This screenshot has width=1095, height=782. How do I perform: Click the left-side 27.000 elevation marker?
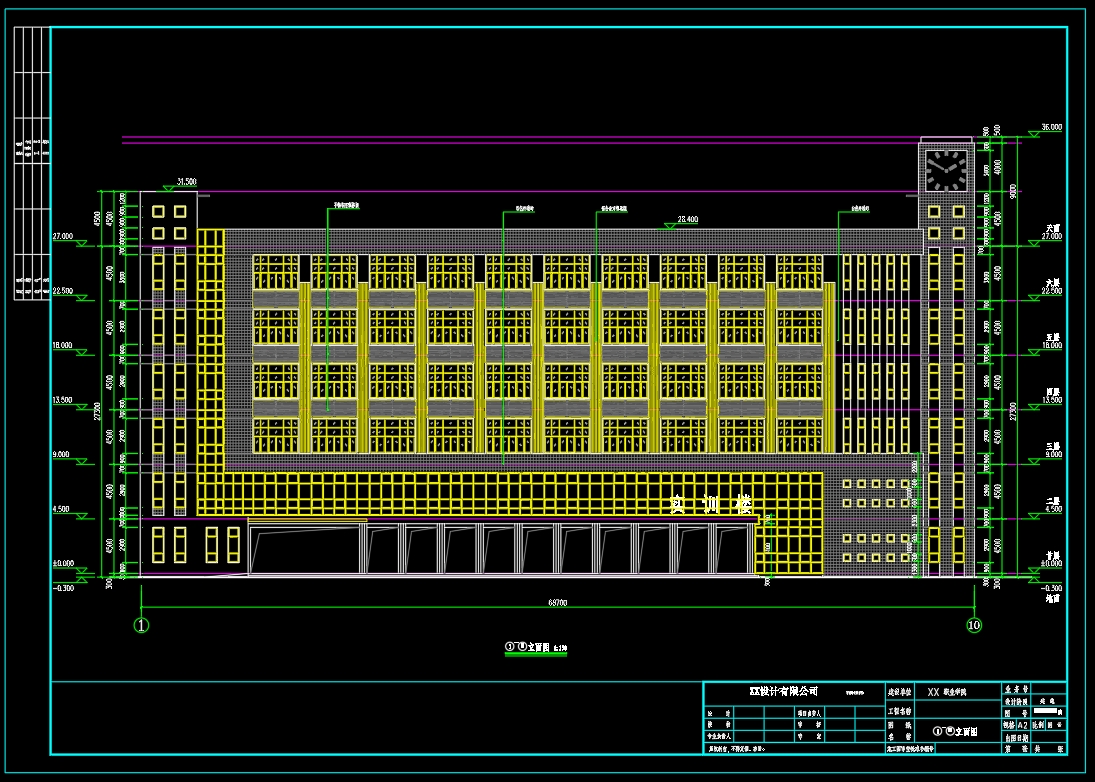pos(61,237)
